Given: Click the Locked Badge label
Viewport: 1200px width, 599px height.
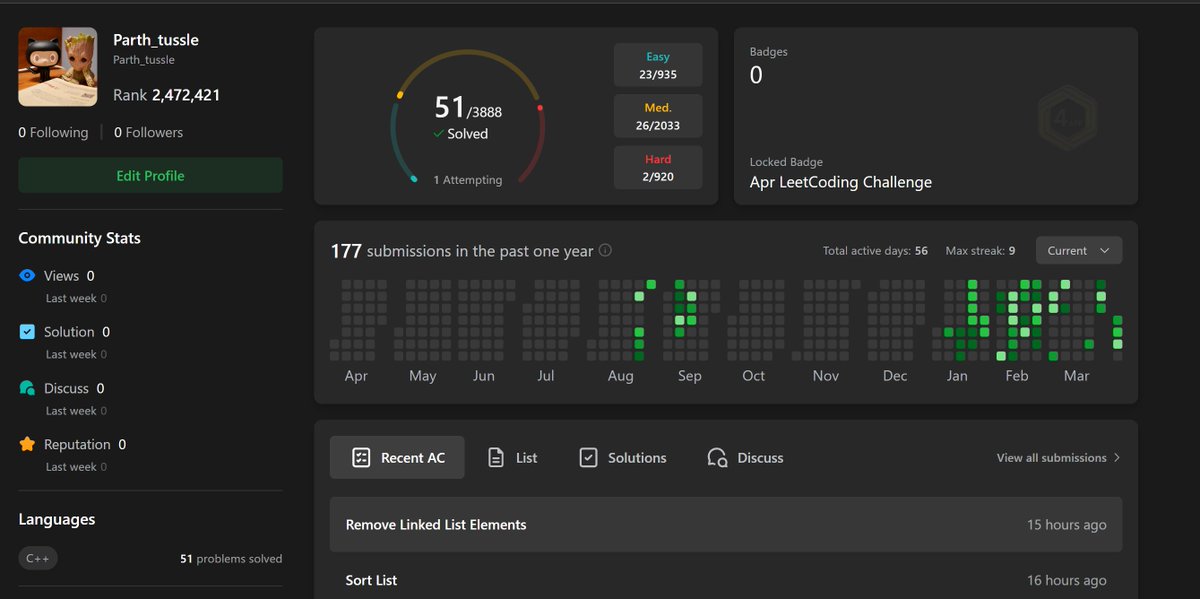Looking at the screenshot, I should pyautogui.click(x=786, y=162).
